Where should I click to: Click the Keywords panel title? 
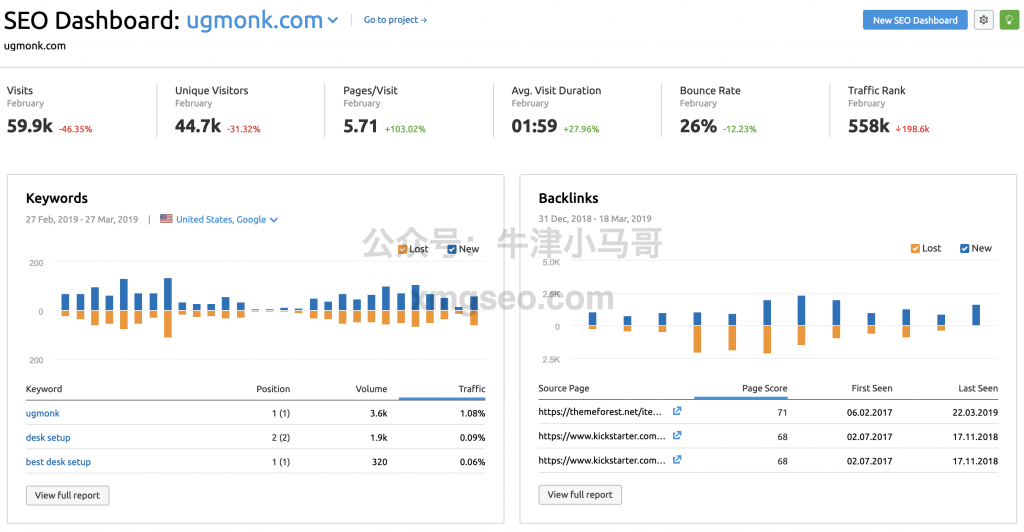point(57,198)
